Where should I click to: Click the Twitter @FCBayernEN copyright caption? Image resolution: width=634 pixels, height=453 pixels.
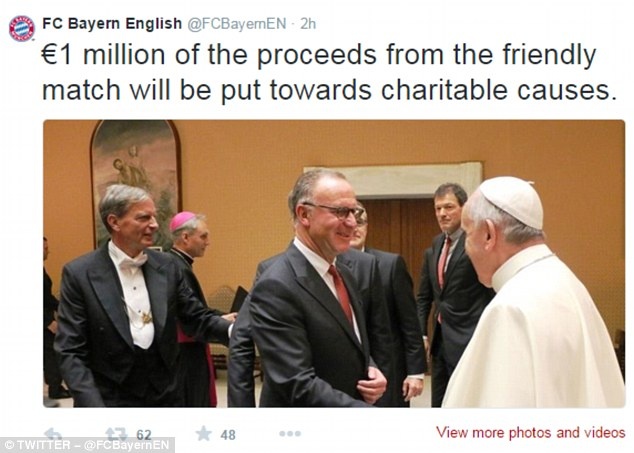click(87, 445)
